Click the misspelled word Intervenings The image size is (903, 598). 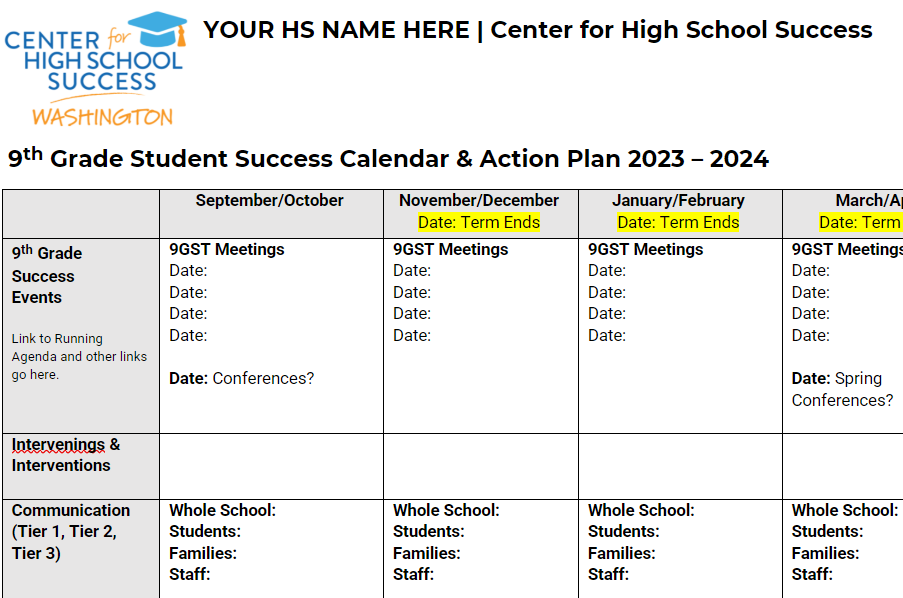tap(58, 445)
